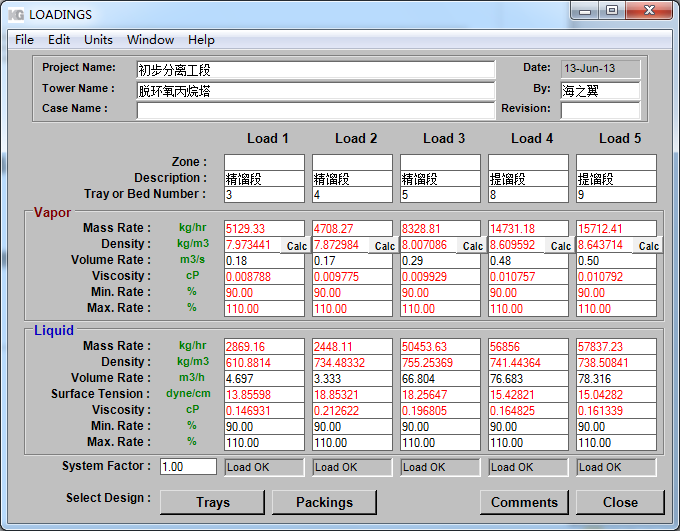Click the By field
Image resolution: width=680 pixels, height=531 pixels.
point(600,90)
